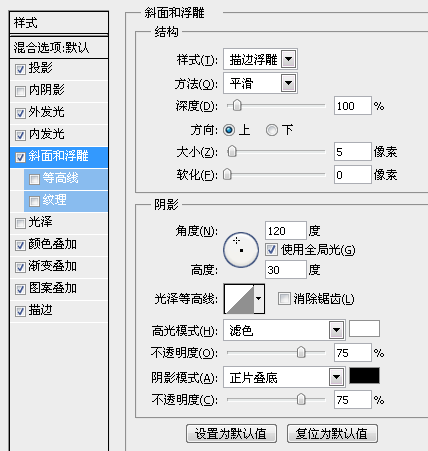Open the black shadow color swatch
Viewport: 428px width, 451px height.
click(364, 376)
